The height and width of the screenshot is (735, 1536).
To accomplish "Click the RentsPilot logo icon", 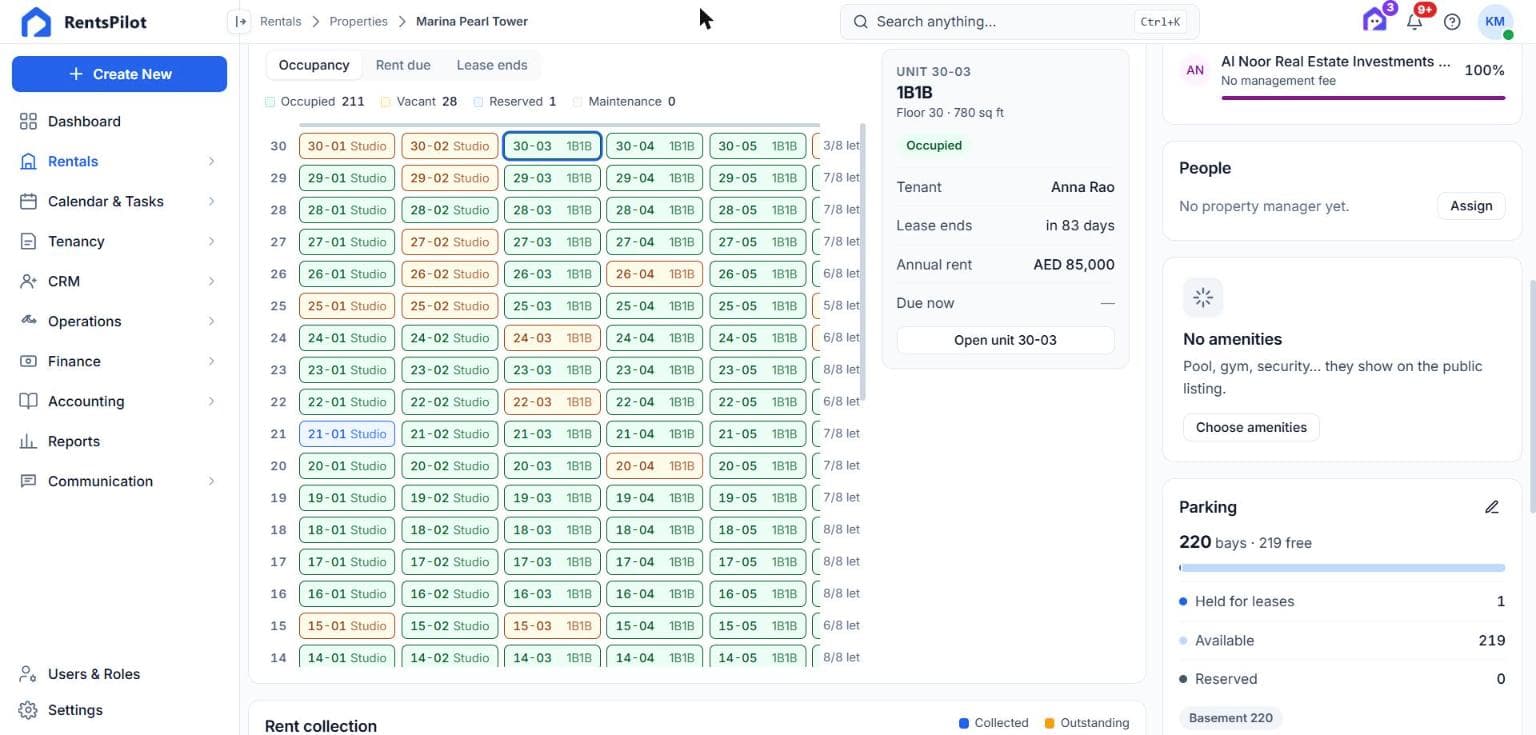I will click(x=36, y=22).
